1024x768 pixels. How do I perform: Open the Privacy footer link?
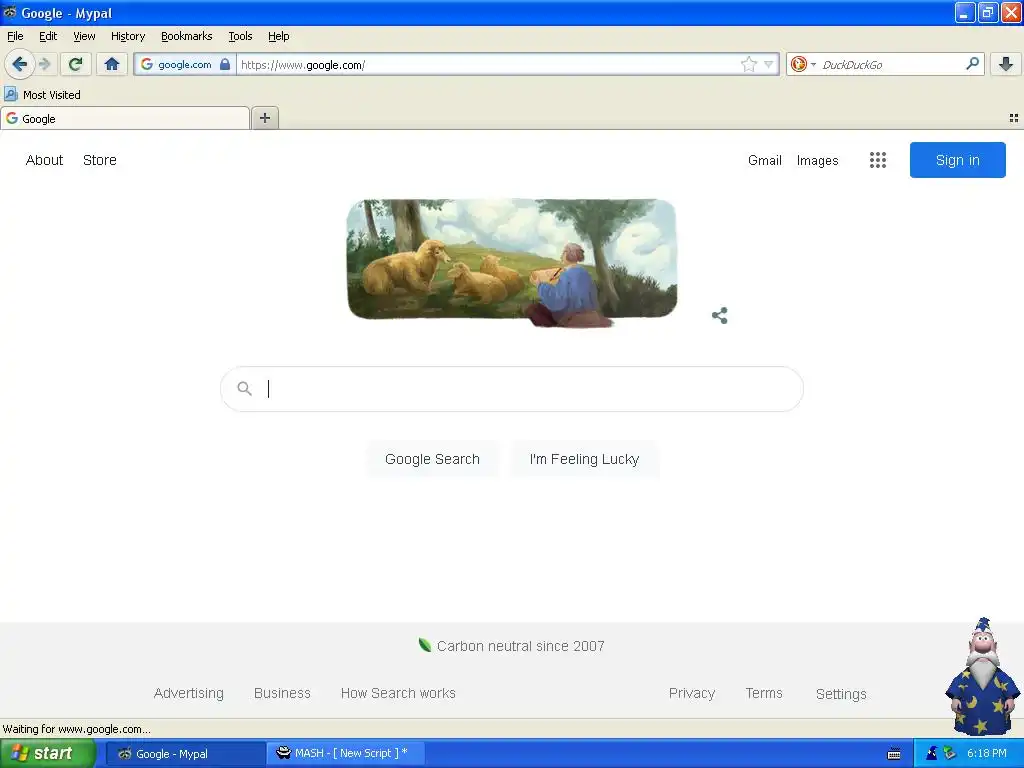click(692, 693)
